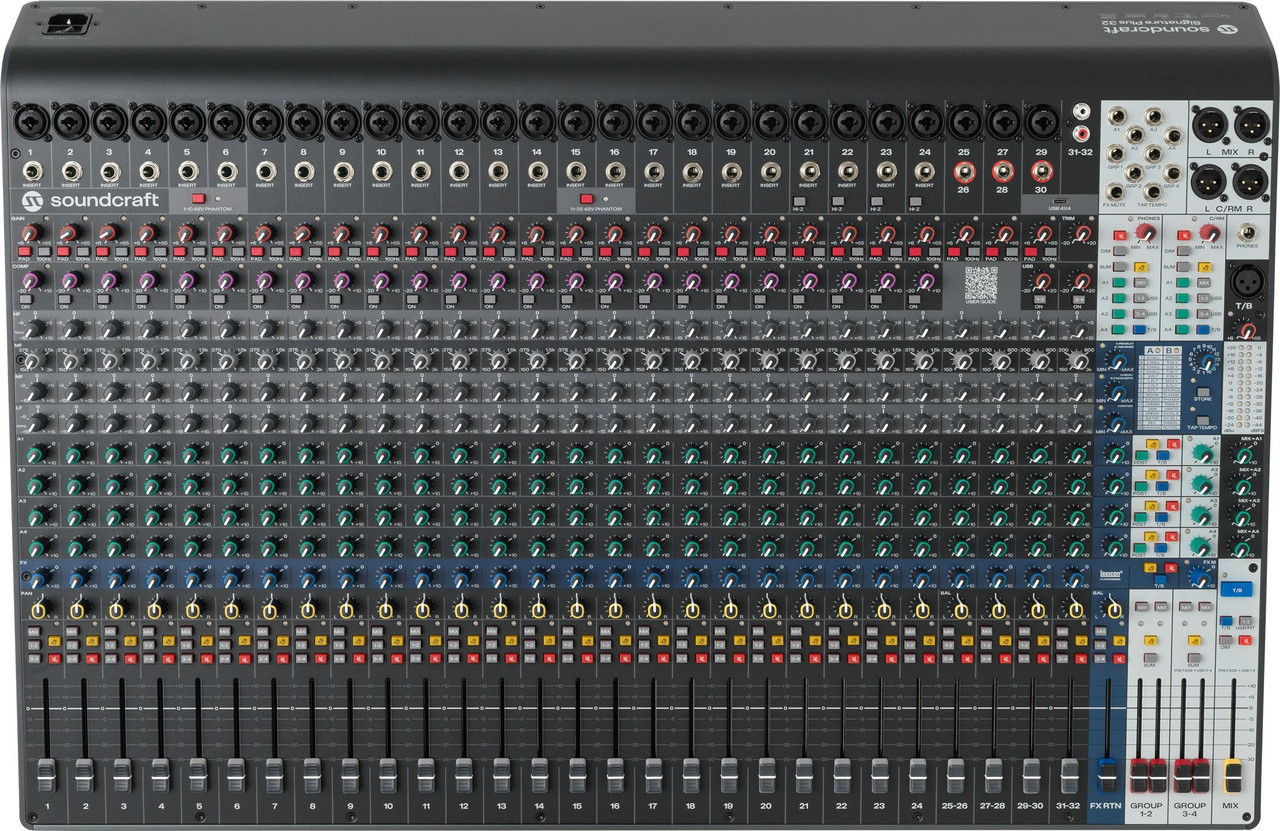Click the GROUP 3-4 label
This screenshot has width=1280, height=831.
tap(1189, 809)
